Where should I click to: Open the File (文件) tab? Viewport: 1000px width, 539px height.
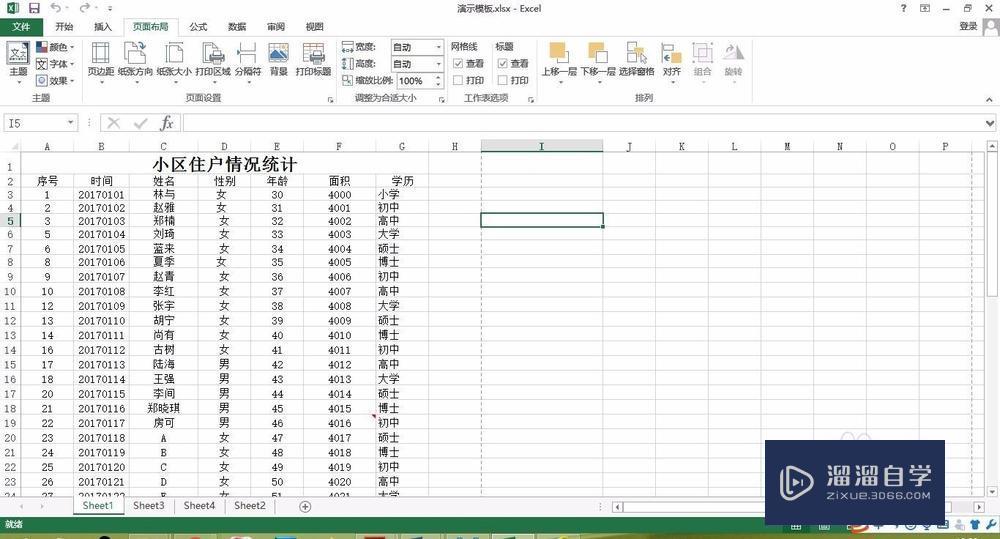(21, 27)
